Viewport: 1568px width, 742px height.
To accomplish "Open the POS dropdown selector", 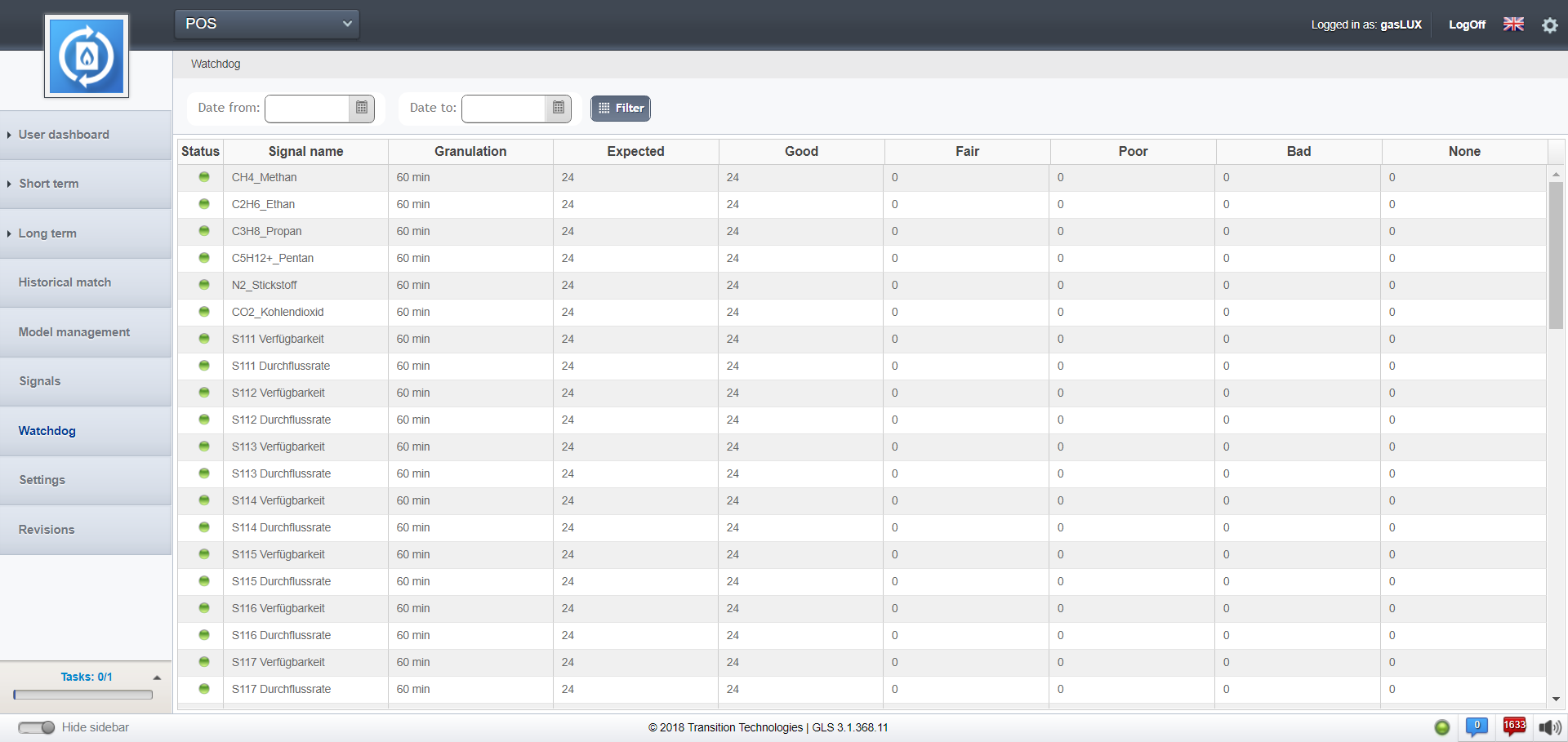I will click(x=267, y=24).
